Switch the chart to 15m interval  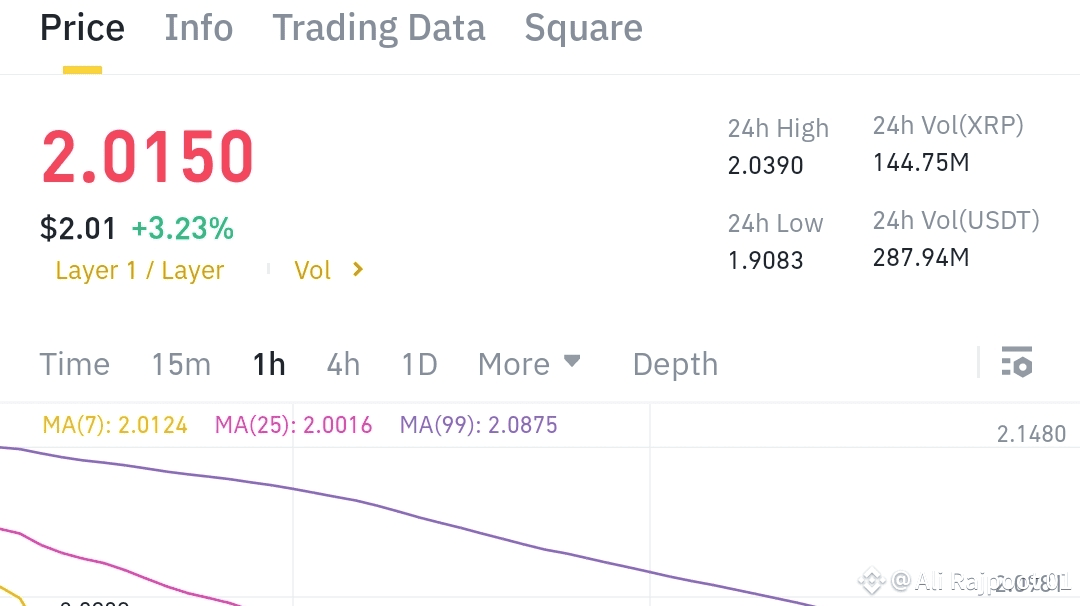(x=181, y=364)
